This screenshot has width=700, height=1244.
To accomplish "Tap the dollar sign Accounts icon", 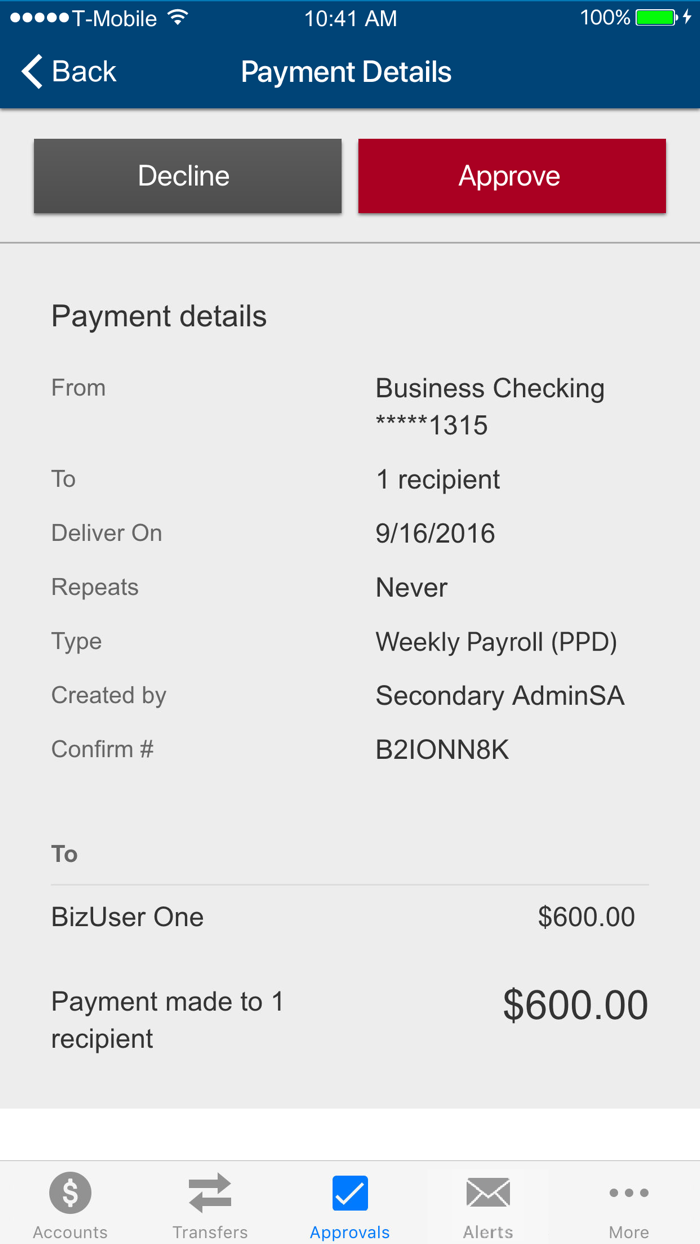I will [x=70, y=1192].
